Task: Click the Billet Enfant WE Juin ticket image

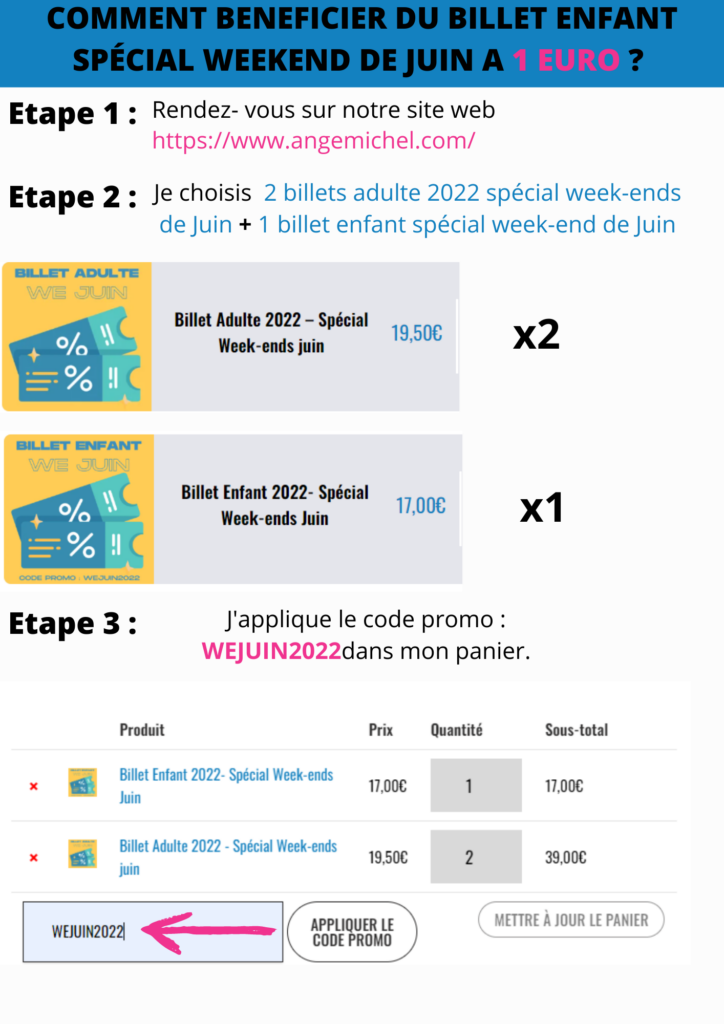Action: [x=79, y=509]
